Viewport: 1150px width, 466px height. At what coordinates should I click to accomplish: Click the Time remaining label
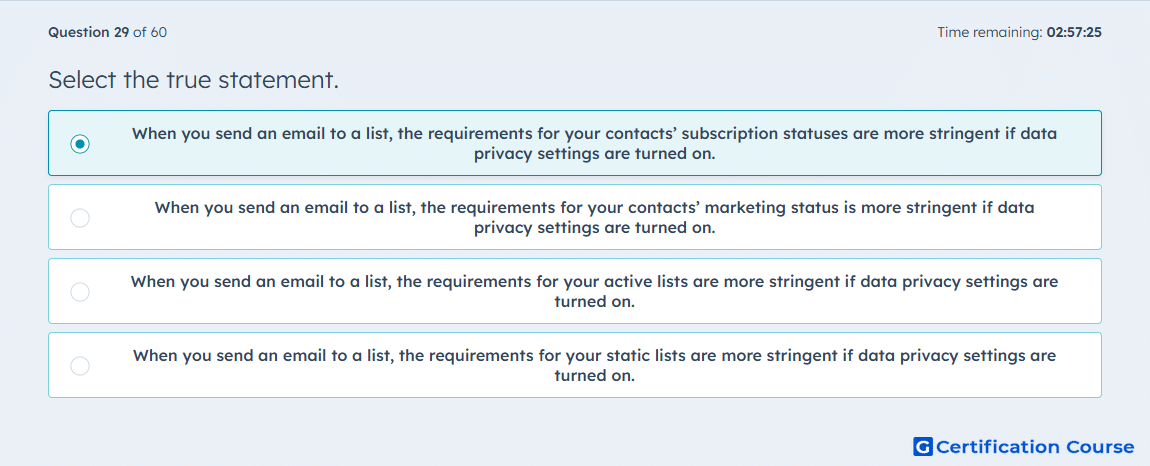tap(991, 32)
